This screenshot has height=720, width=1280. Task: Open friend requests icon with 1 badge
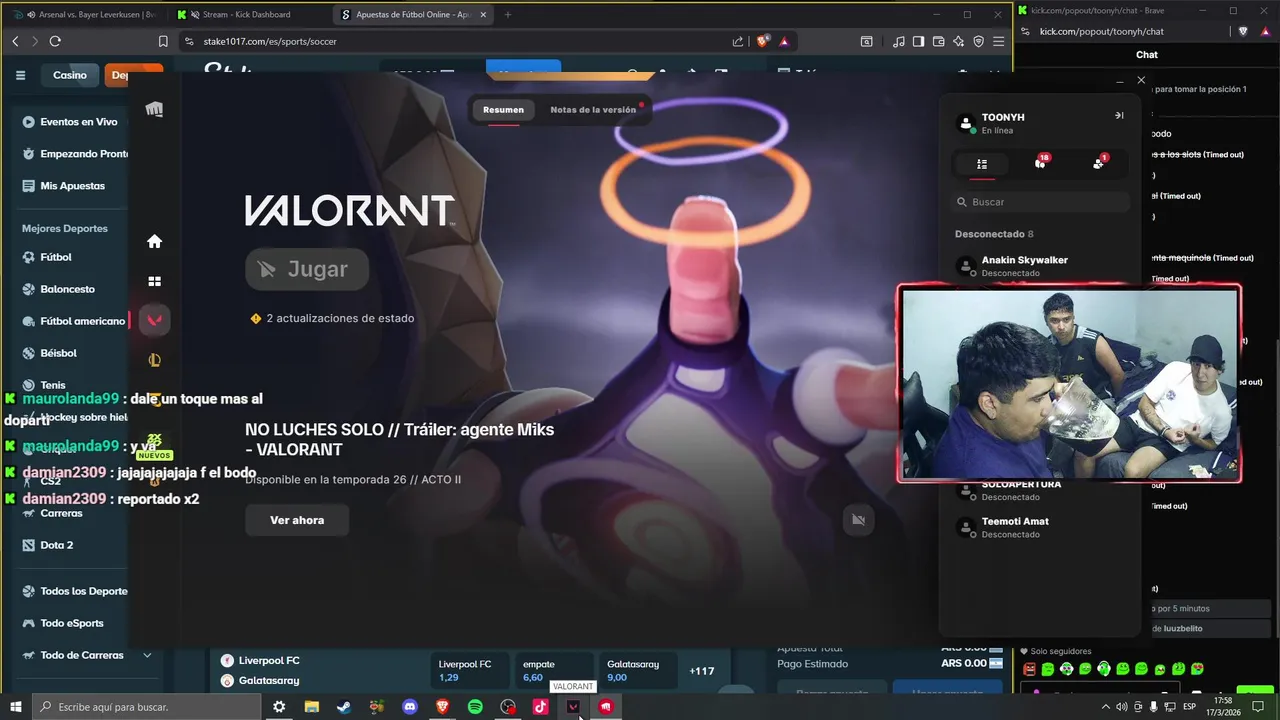click(1099, 163)
